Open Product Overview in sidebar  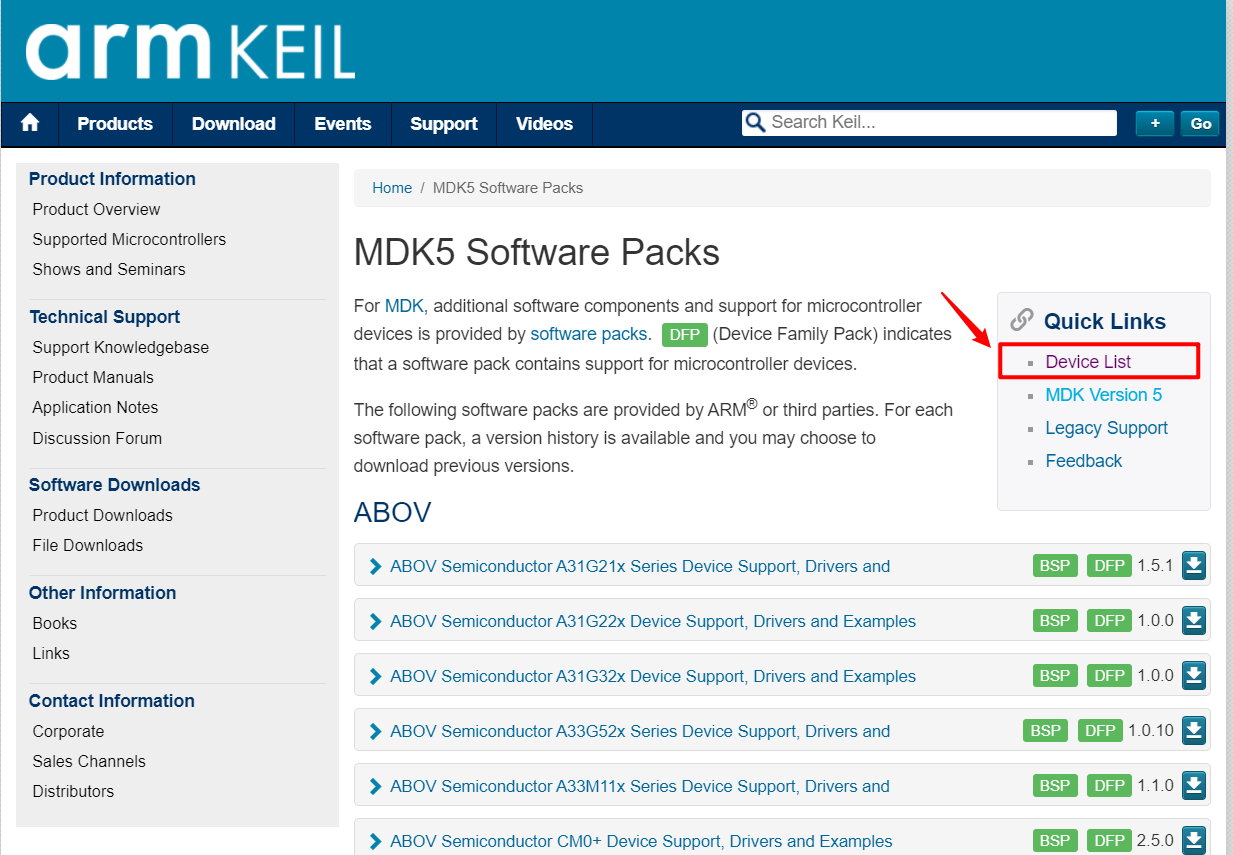96,209
